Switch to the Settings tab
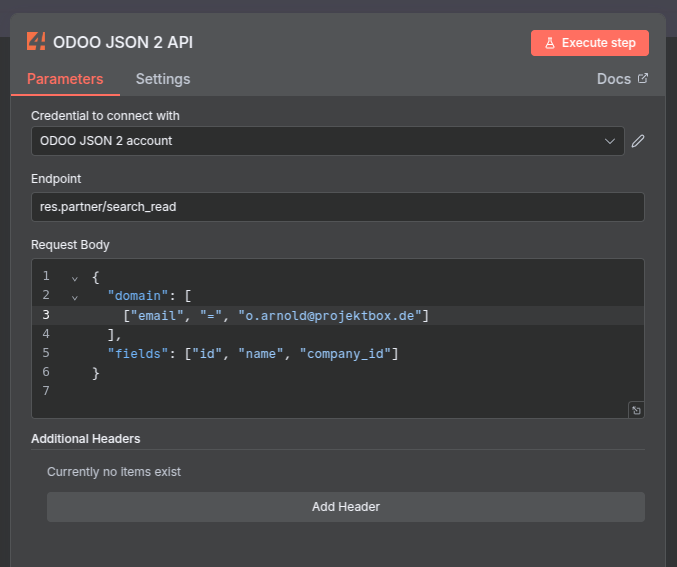This screenshot has width=677, height=567. [x=163, y=79]
